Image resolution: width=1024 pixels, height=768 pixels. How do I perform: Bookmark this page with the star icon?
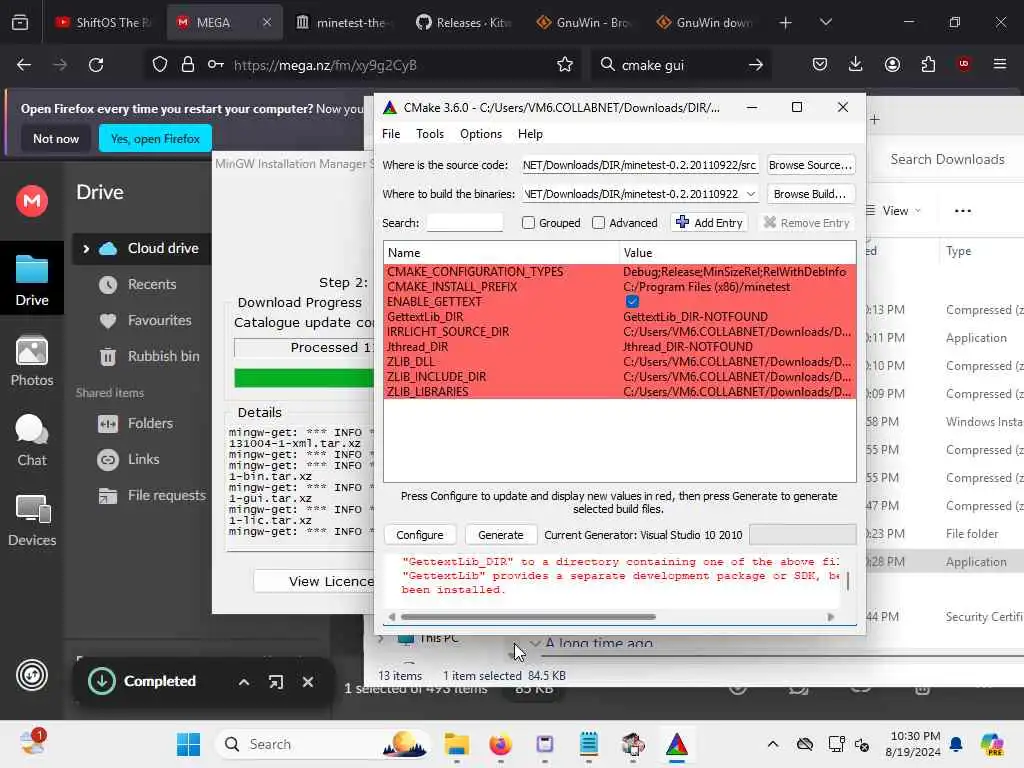[x=565, y=65]
